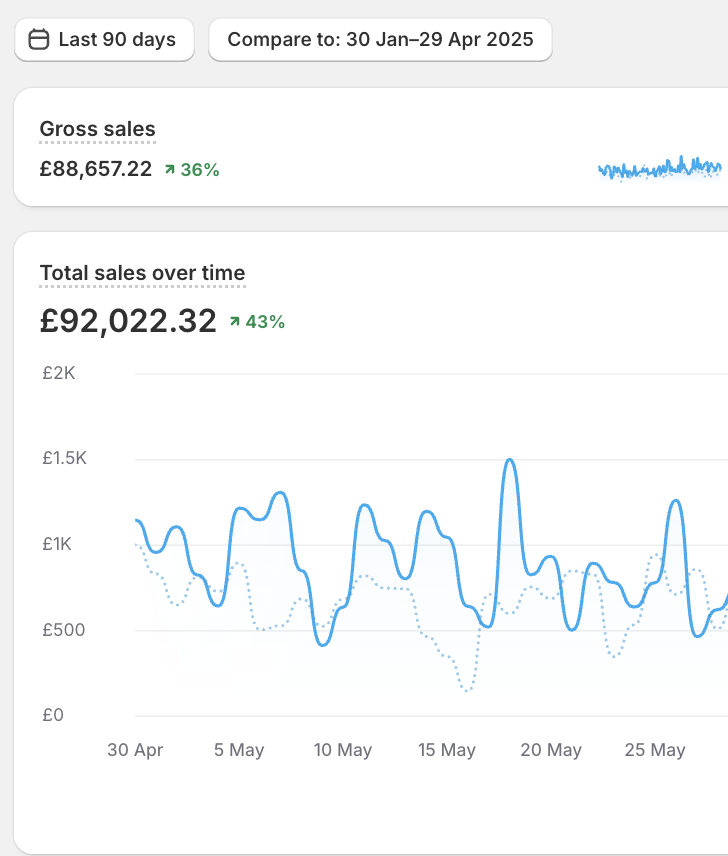The image size is (728, 856).
Task: Click the Gross sales amount £88,657.22
Action: click(96, 169)
